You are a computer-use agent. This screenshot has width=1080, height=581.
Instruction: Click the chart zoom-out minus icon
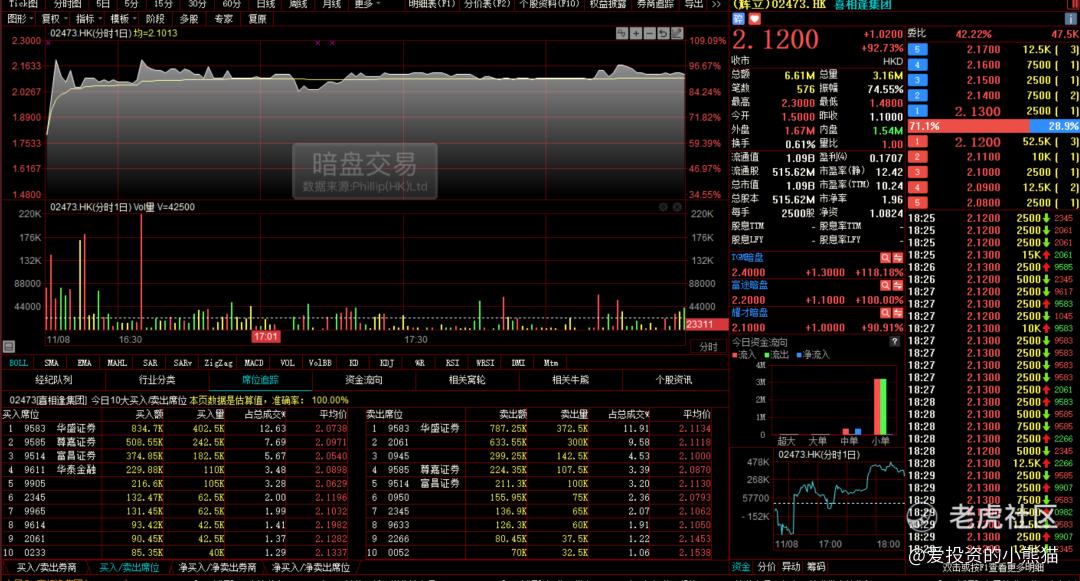click(x=650, y=33)
